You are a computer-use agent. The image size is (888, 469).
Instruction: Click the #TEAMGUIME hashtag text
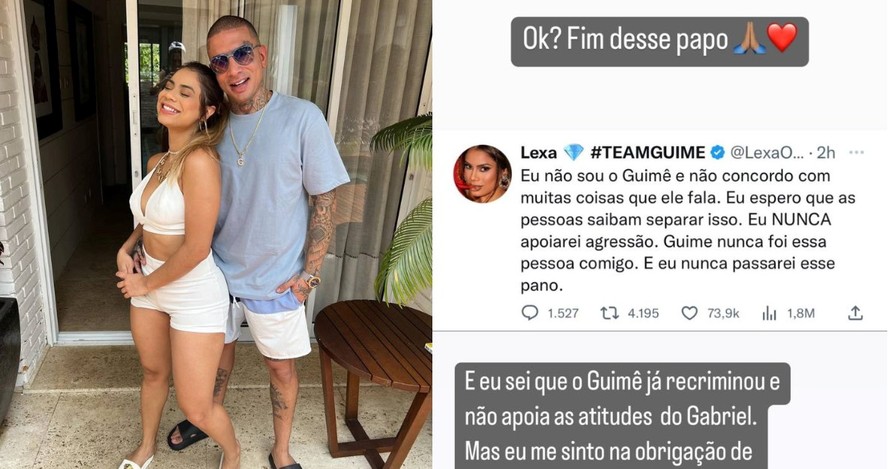pyautogui.click(x=647, y=152)
